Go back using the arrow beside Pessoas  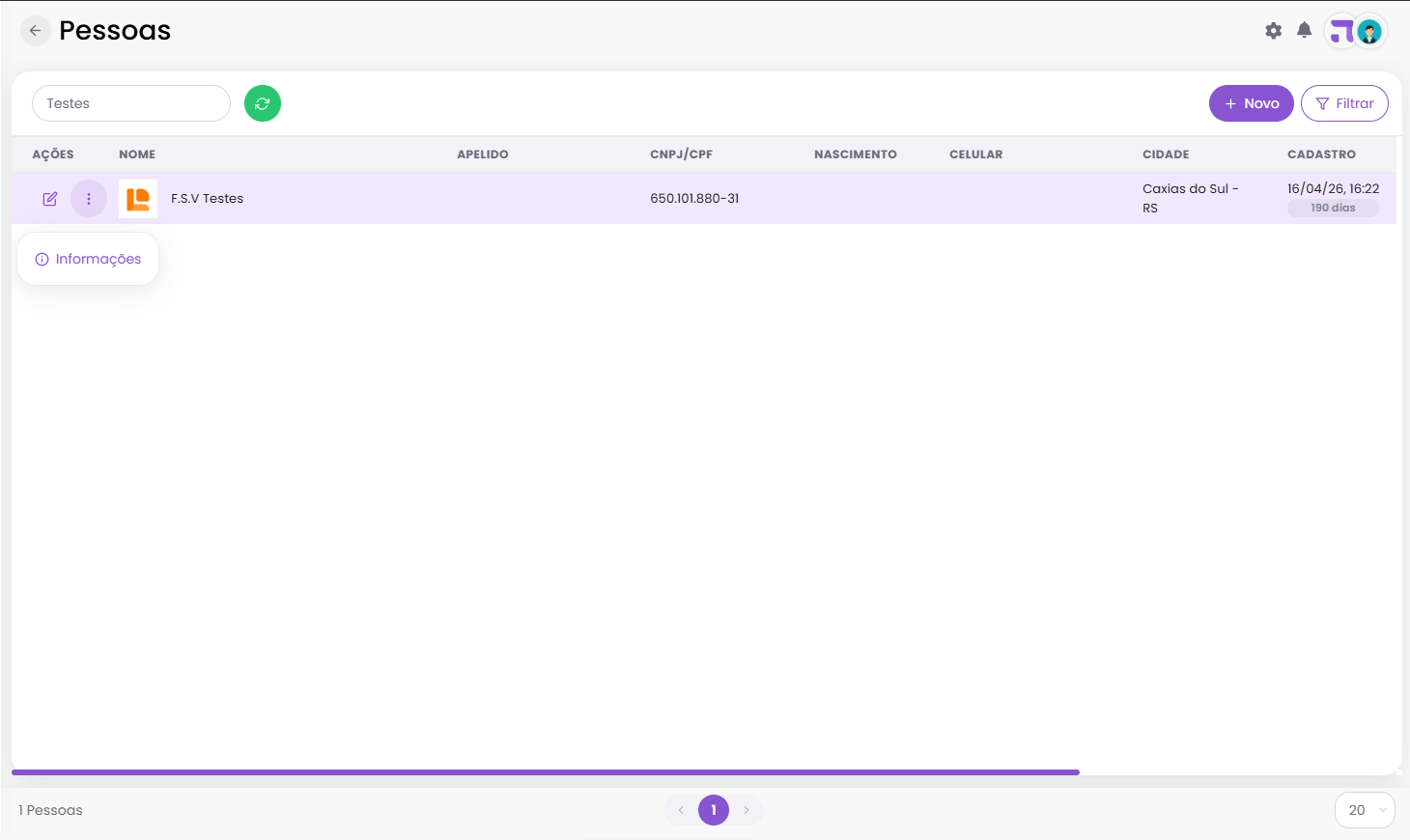[35, 31]
